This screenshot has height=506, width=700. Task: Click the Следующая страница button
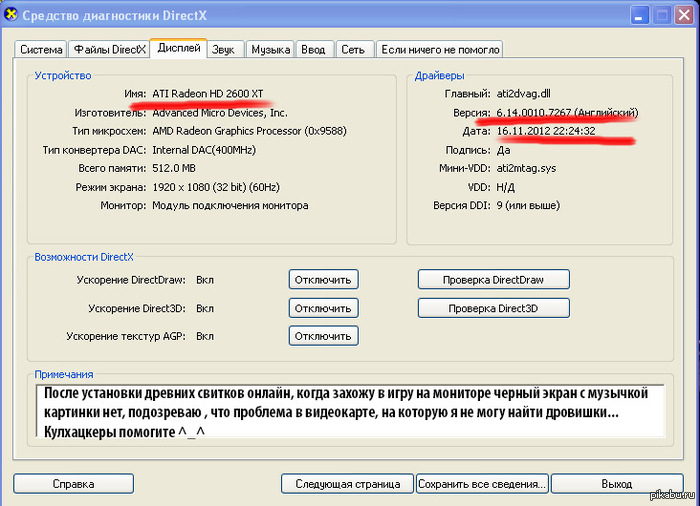point(347,484)
